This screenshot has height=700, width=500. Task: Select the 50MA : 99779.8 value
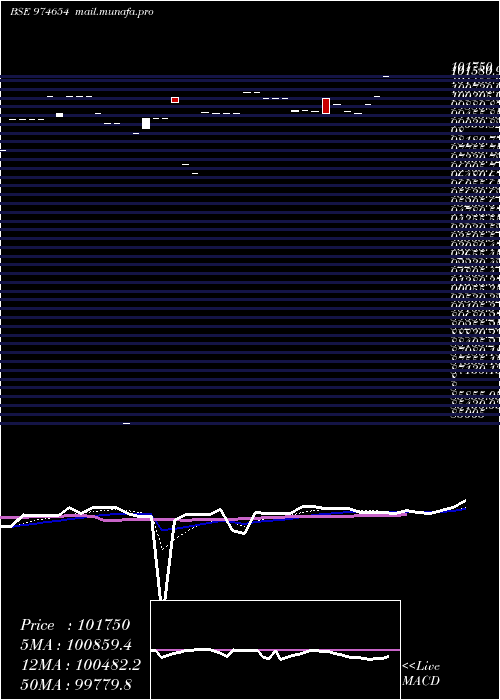point(76,684)
